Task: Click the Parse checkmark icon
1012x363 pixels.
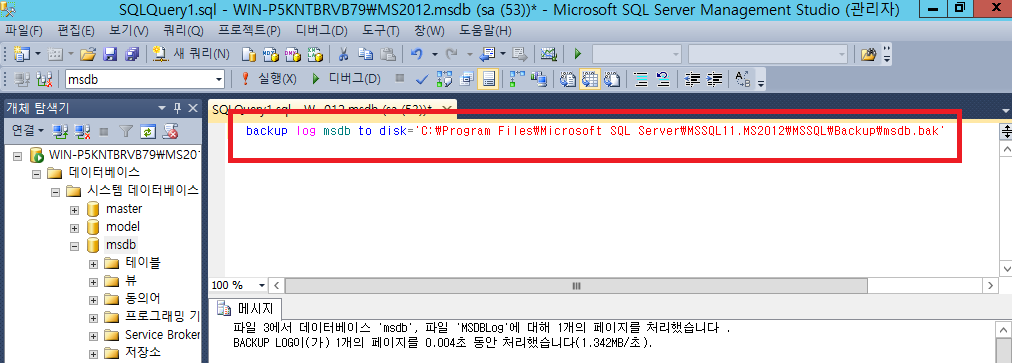Action: (422, 79)
